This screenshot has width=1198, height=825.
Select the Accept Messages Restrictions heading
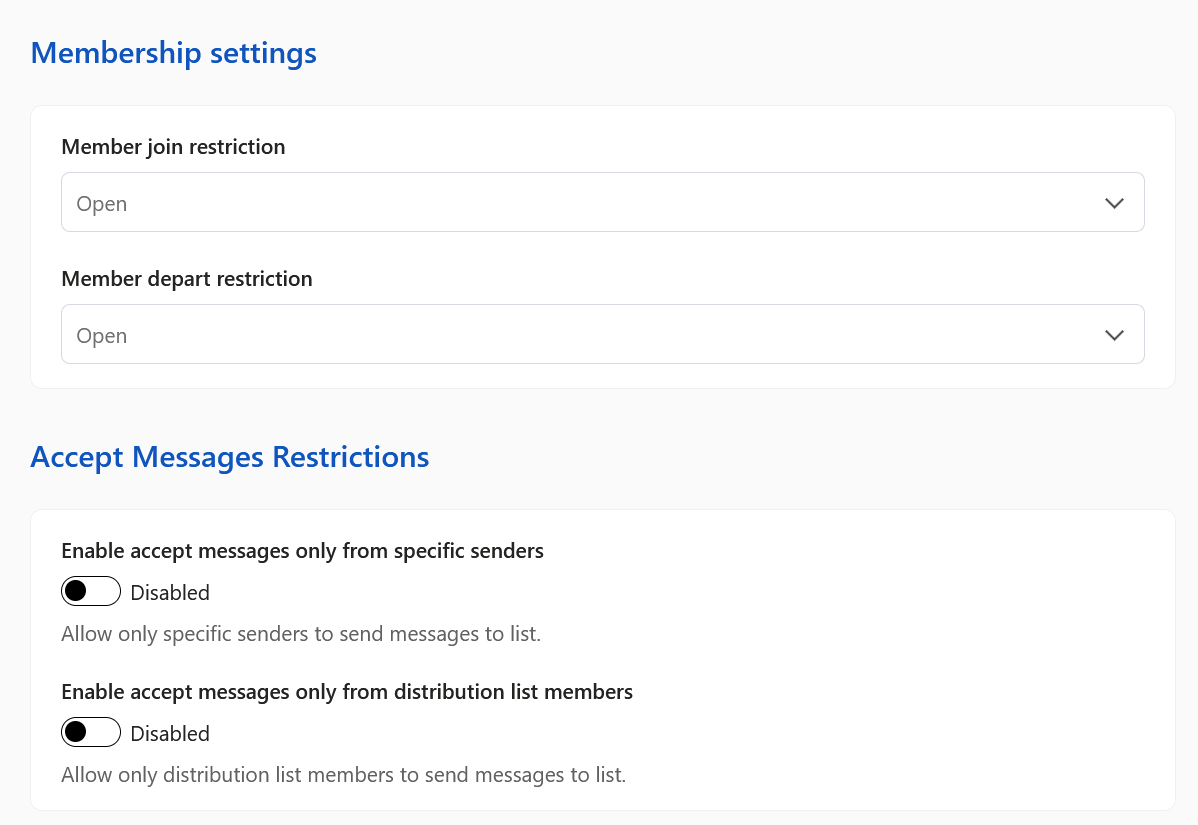(229, 456)
